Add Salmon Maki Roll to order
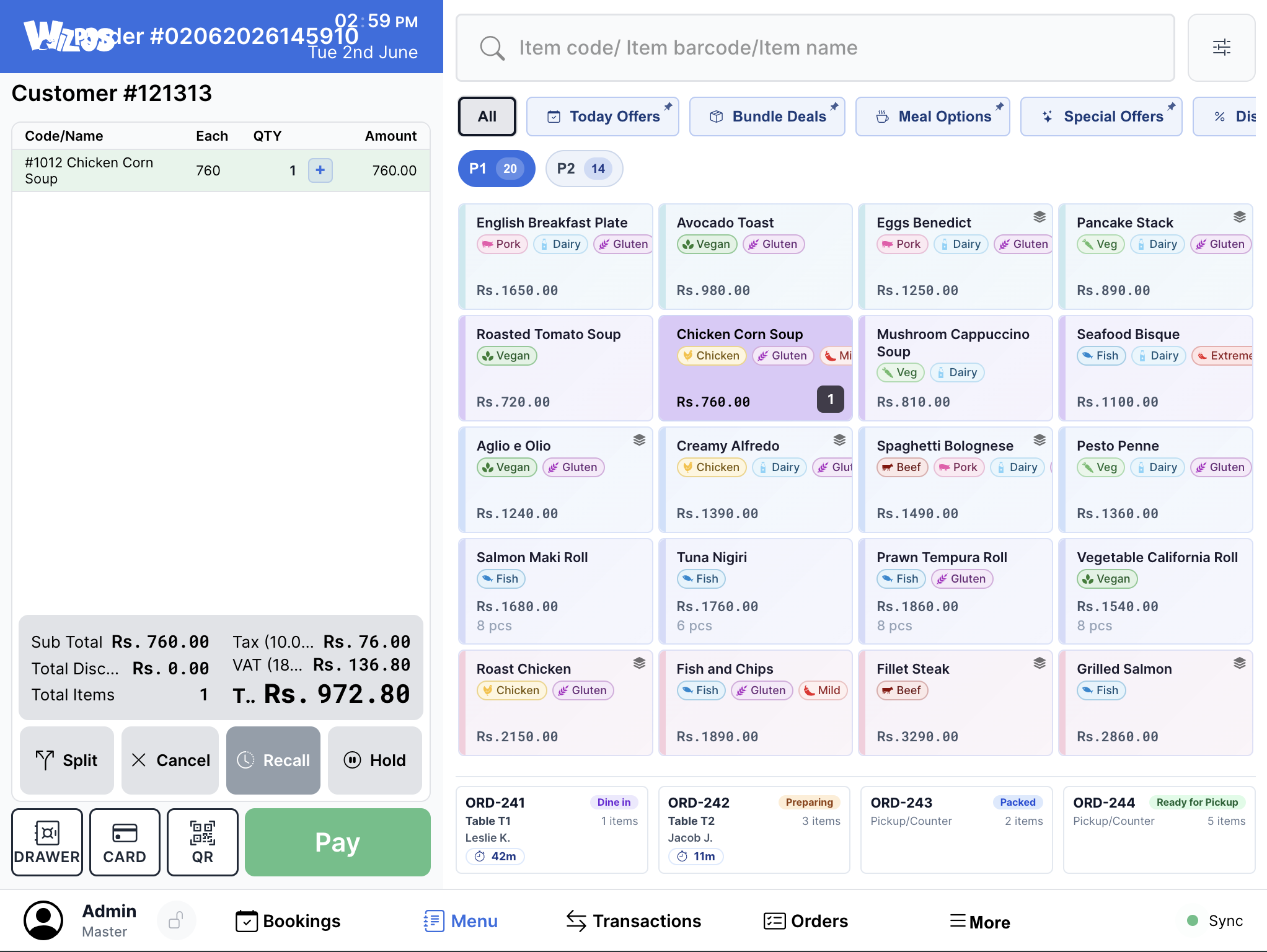This screenshot has width=1267, height=952. (x=556, y=591)
